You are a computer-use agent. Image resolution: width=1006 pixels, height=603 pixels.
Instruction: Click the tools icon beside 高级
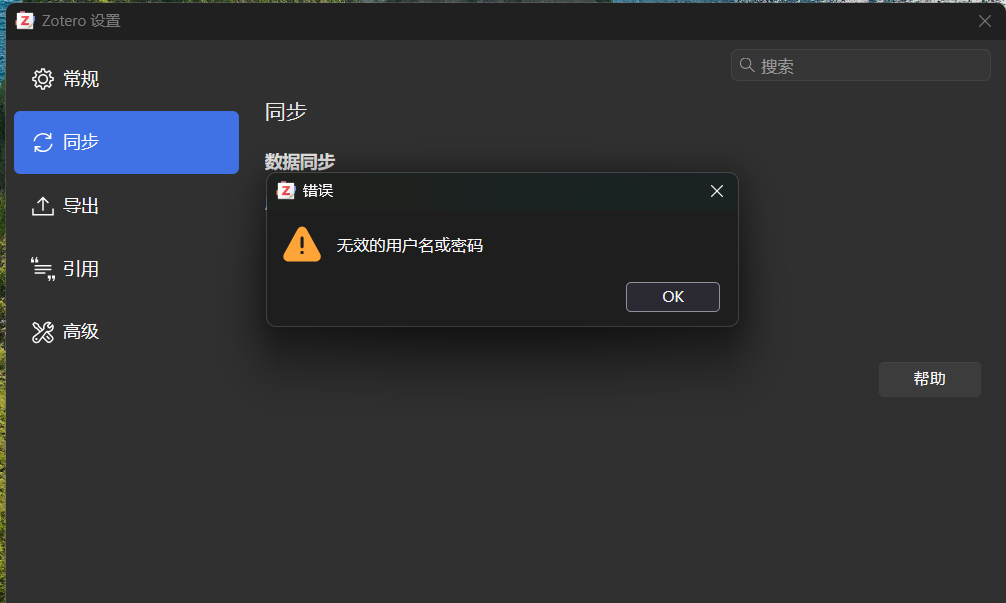click(43, 332)
